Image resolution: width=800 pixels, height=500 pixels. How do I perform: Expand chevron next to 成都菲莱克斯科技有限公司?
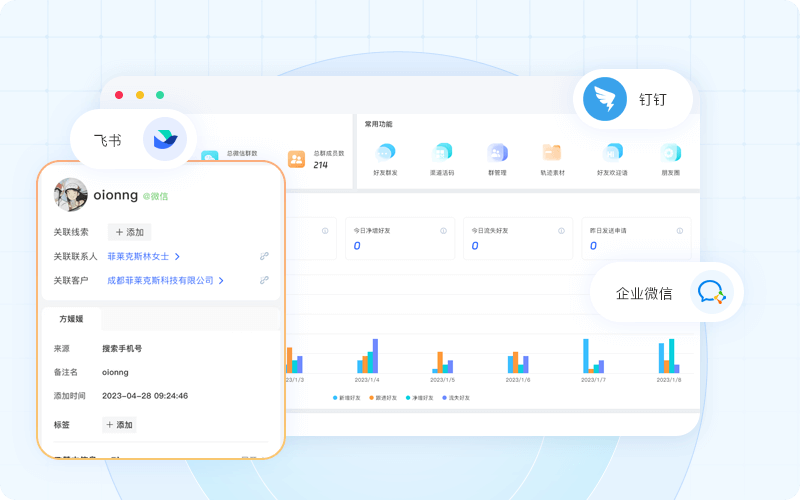pyautogui.click(x=221, y=281)
